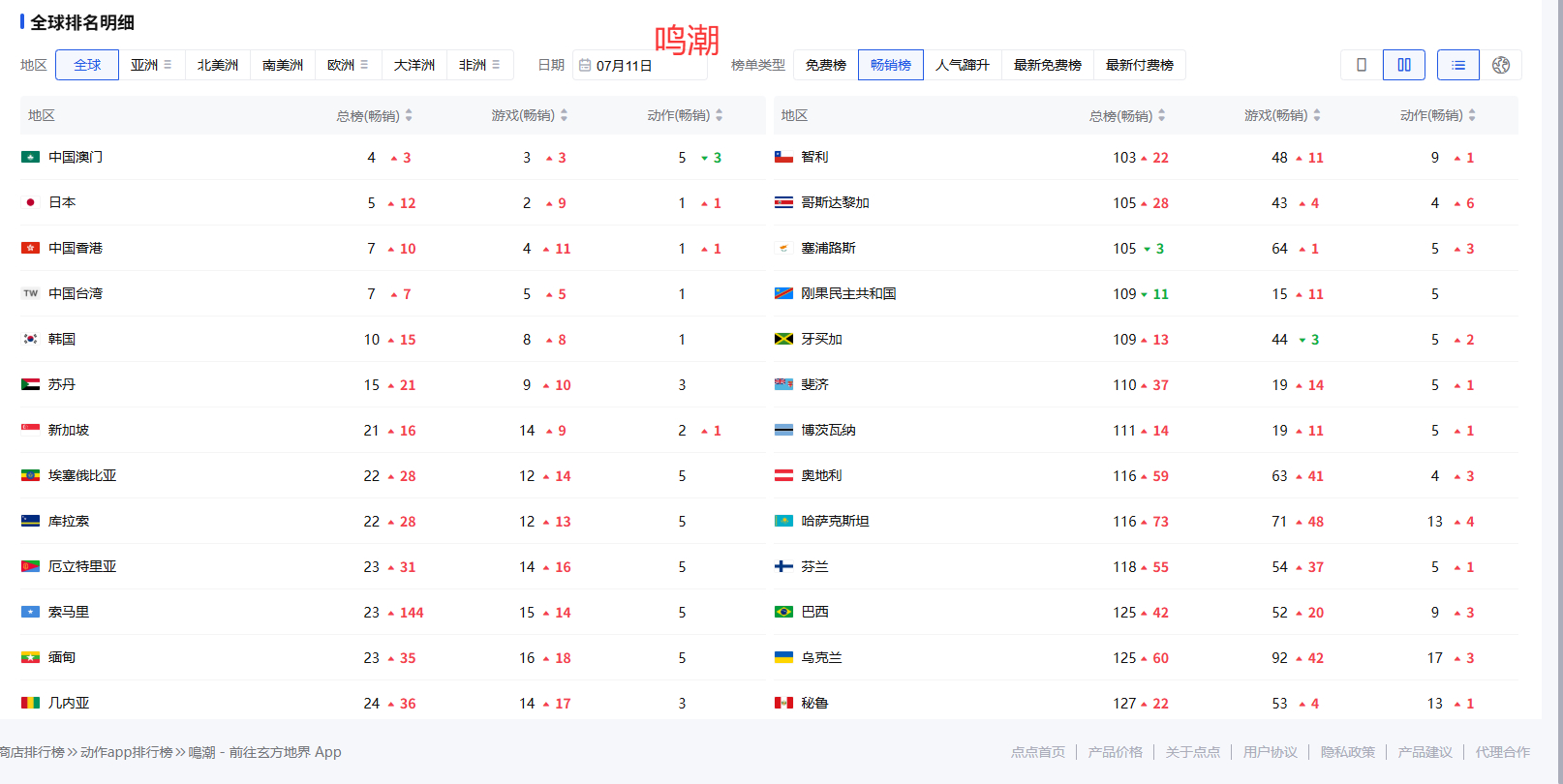This screenshot has width=1563, height=784.
Task: Open the globe map view icon
Action: 1501,65
